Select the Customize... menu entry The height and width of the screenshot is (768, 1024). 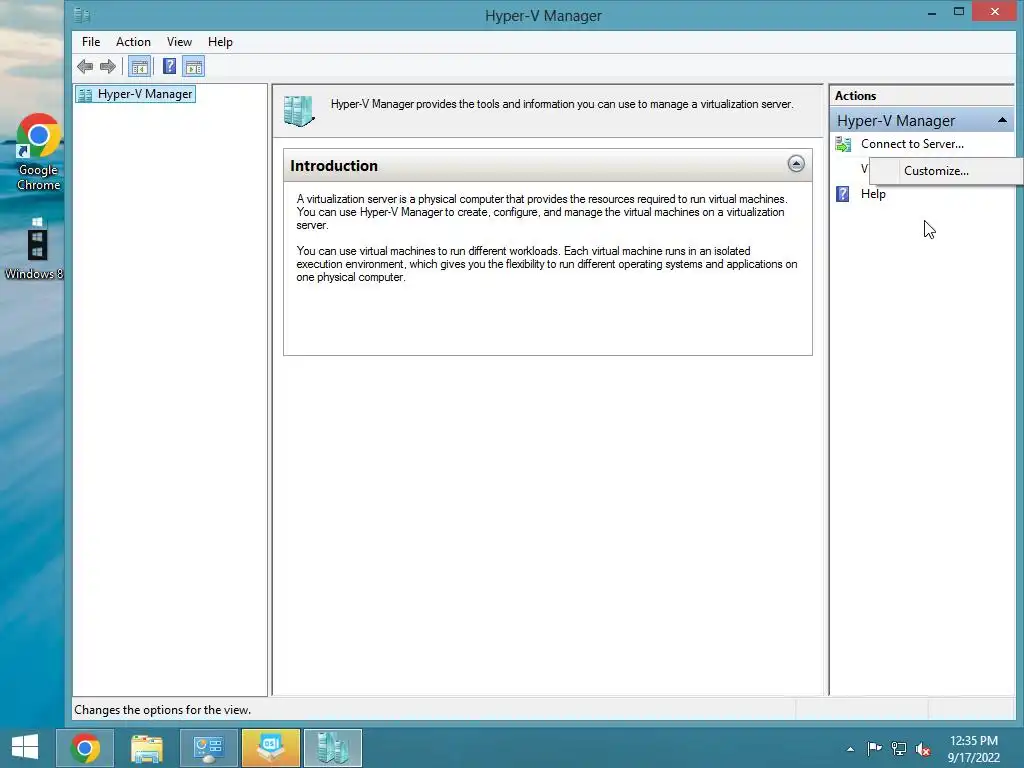[936, 171]
